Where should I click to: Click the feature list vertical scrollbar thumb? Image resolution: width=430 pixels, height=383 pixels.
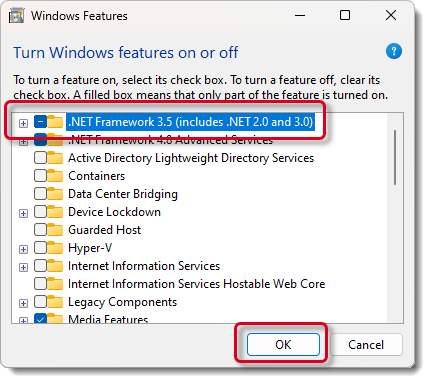click(x=395, y=157)
